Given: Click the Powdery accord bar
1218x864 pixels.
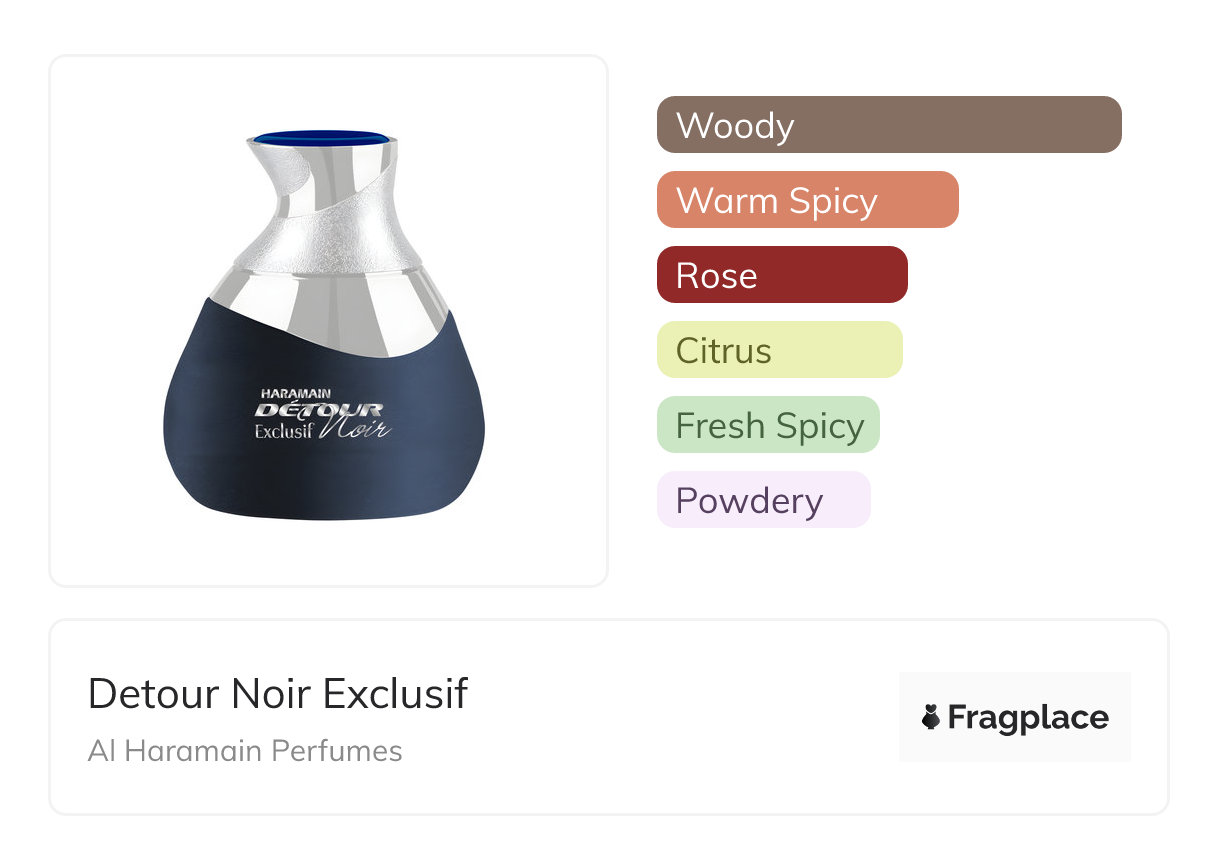Looking at the screenshot, I should 763,500.
